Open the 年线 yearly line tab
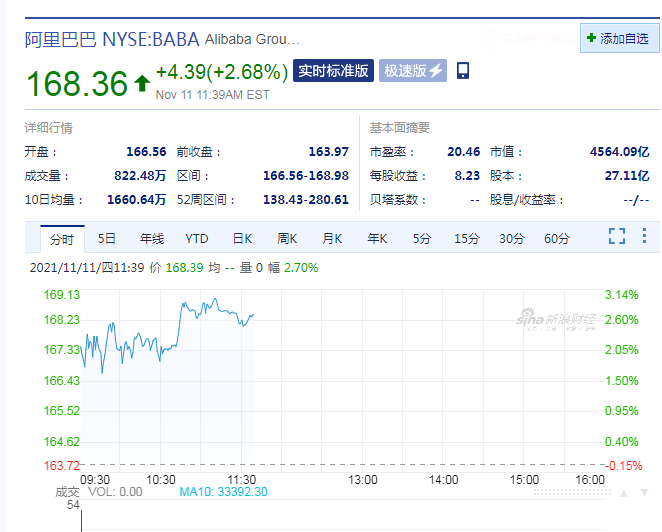662x532 pixels. point(152,239)
